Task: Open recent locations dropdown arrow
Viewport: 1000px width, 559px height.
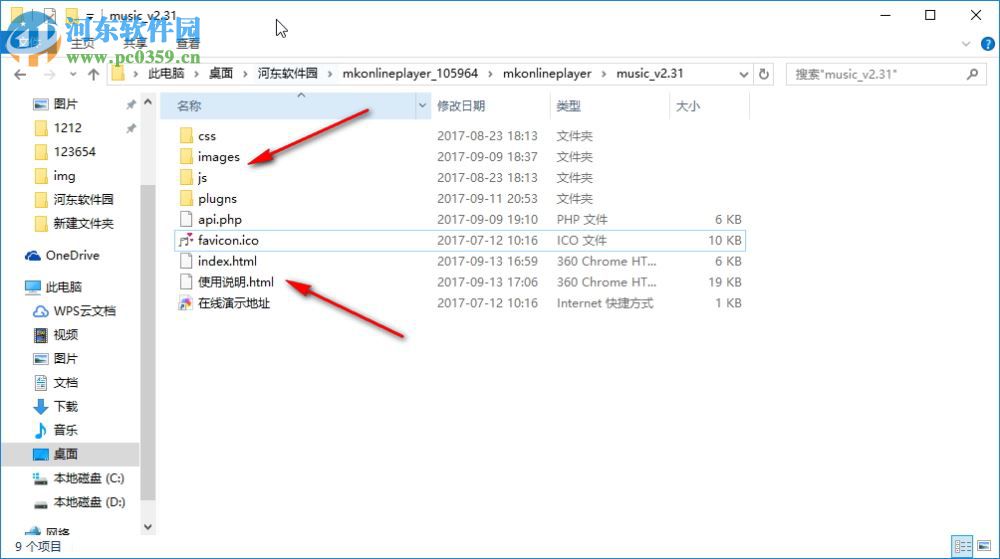Action: tap(73, 75)
